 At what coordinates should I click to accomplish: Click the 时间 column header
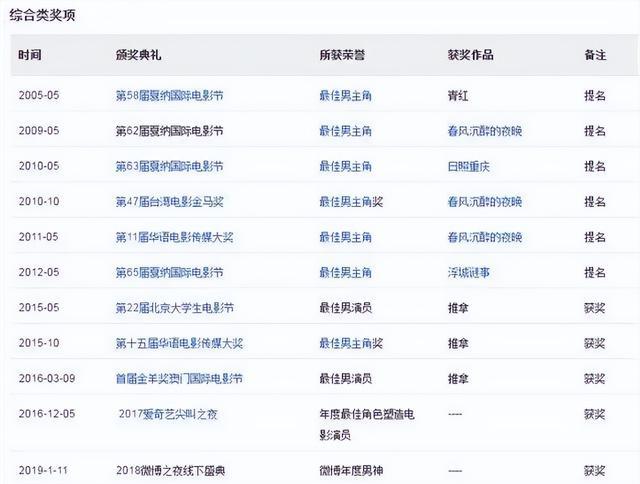(x=29, y=55)
